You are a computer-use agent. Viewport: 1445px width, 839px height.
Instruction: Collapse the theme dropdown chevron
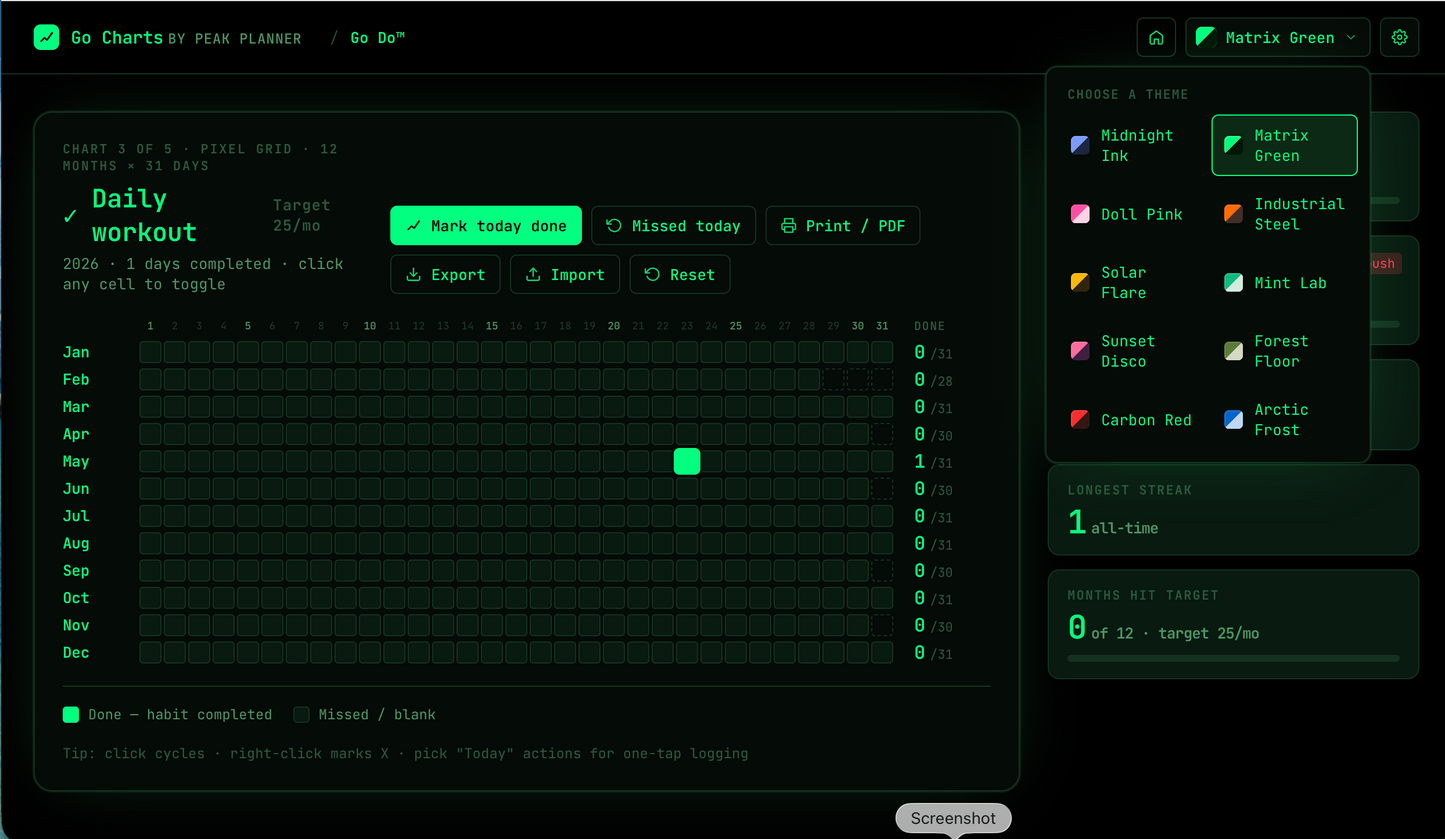(1351, 38)
